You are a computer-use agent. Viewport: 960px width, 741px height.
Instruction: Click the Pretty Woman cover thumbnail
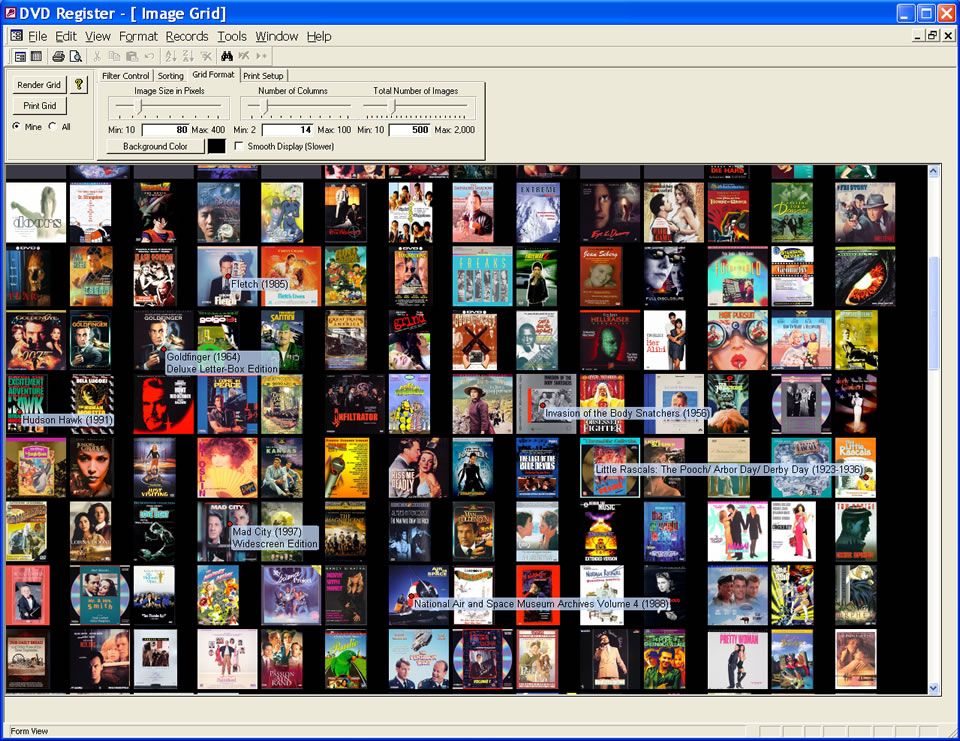738,660
